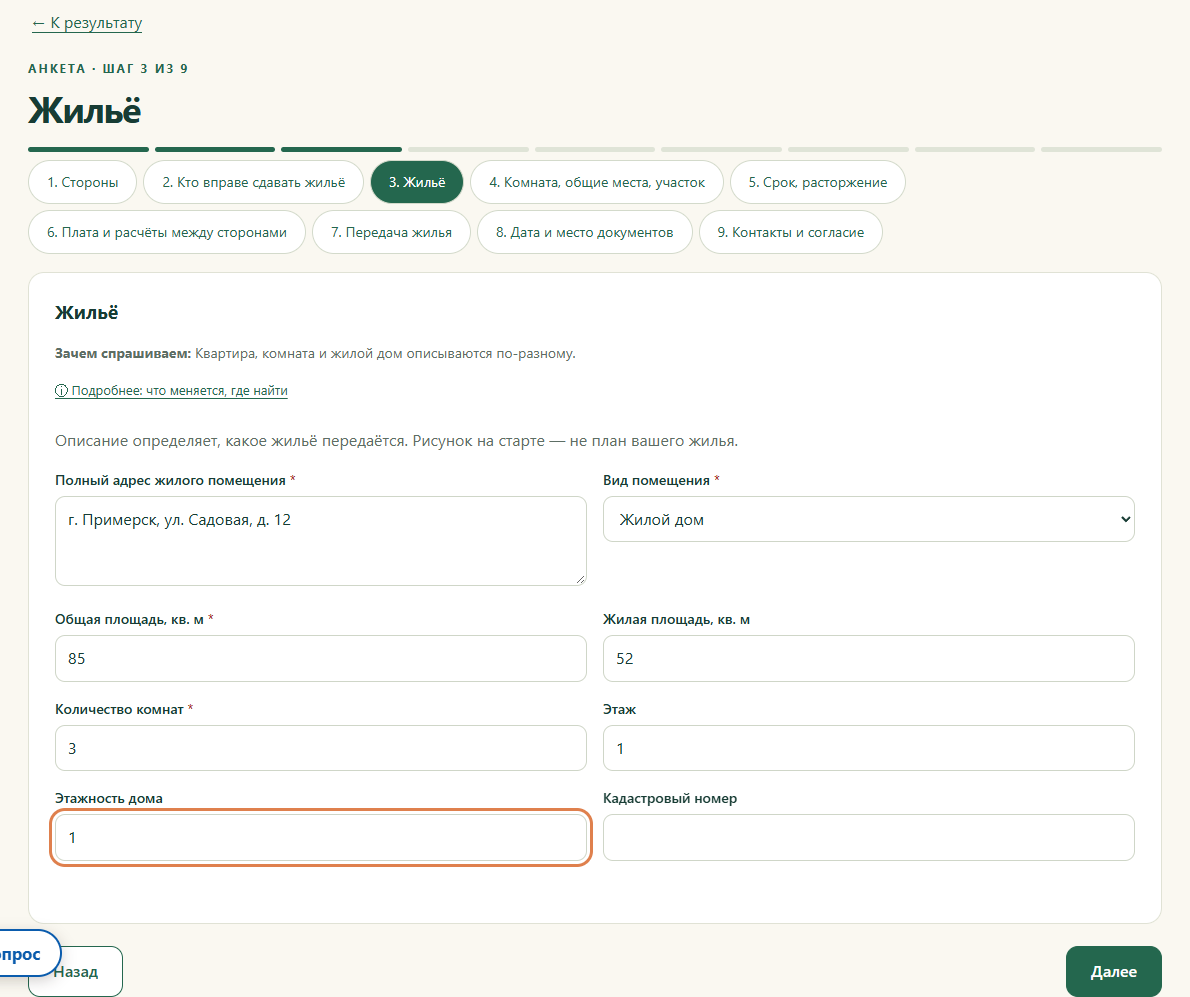Switch to '2. Кто вправе сдавать жильё' tab

point(253,182)
